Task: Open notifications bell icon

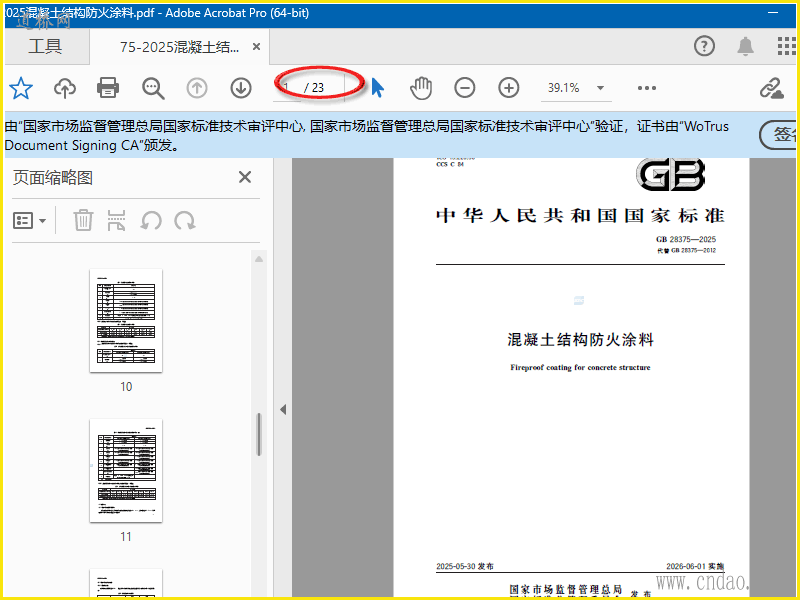Action: 745,46
